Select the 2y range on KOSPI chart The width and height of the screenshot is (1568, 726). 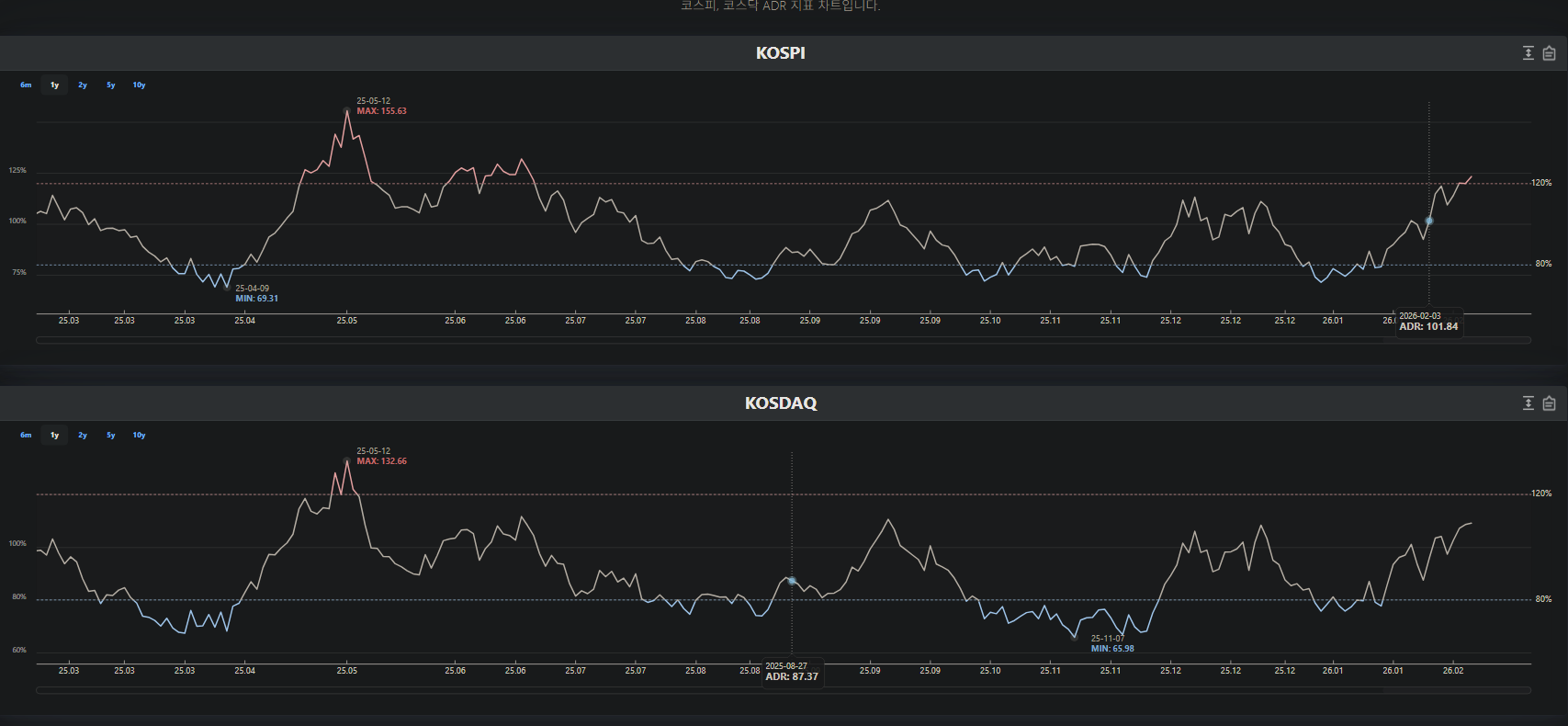tap(83, 85)
